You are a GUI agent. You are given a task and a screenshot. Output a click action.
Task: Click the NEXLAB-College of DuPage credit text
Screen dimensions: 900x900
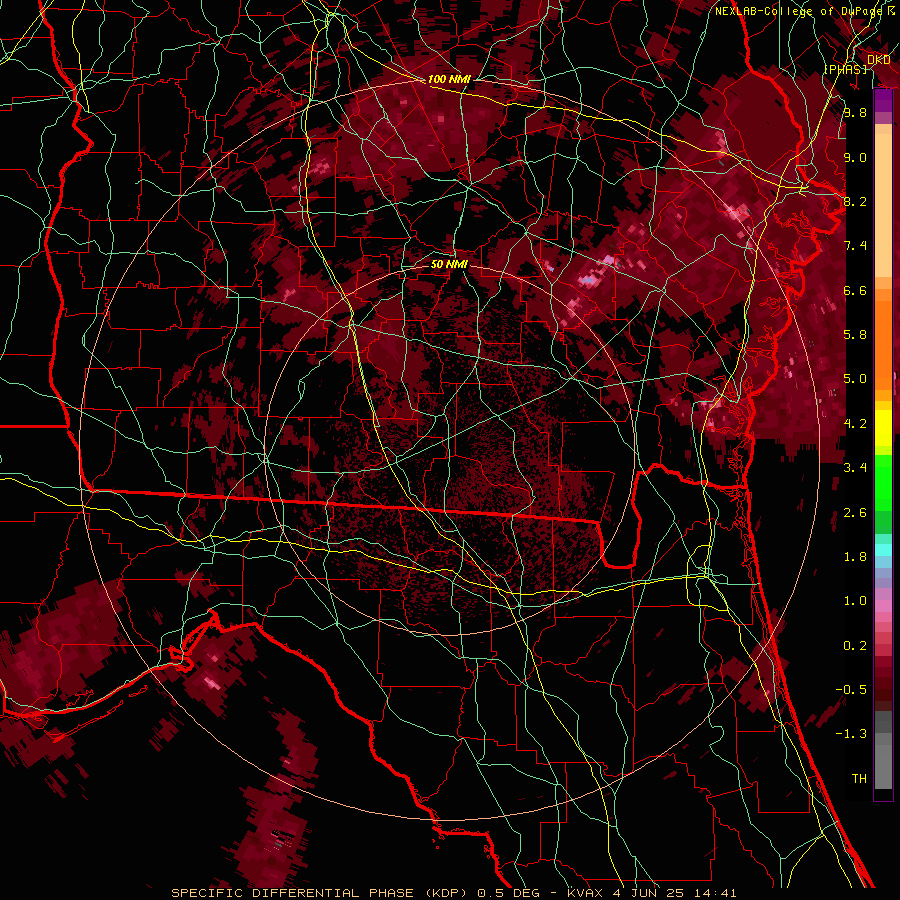pos(801,11)
